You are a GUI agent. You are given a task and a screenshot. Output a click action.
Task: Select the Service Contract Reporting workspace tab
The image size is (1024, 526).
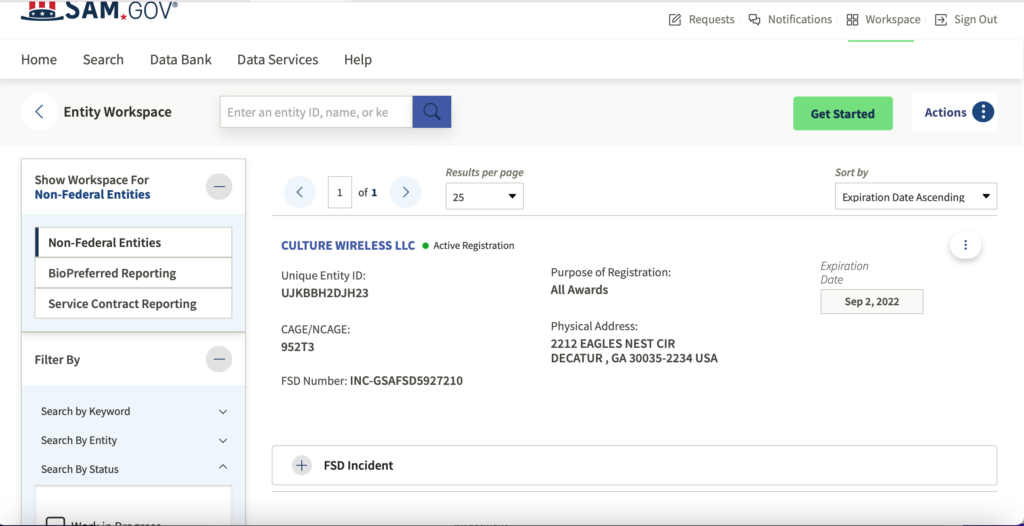[133, 304]
